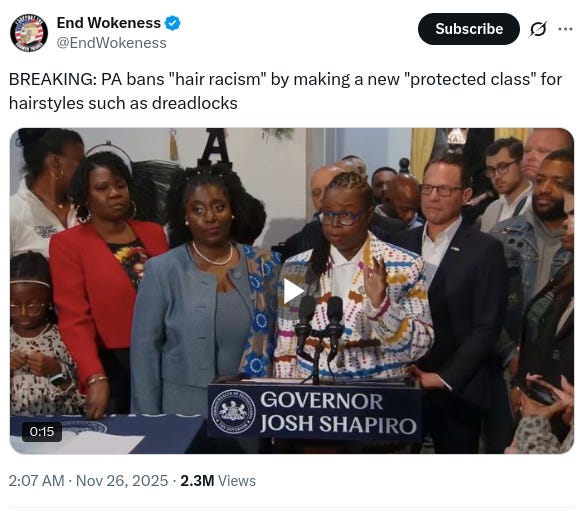Open the End Wokeness profile avatar
The height and width of the screenshot is (514, 583).
pos(29,33)
